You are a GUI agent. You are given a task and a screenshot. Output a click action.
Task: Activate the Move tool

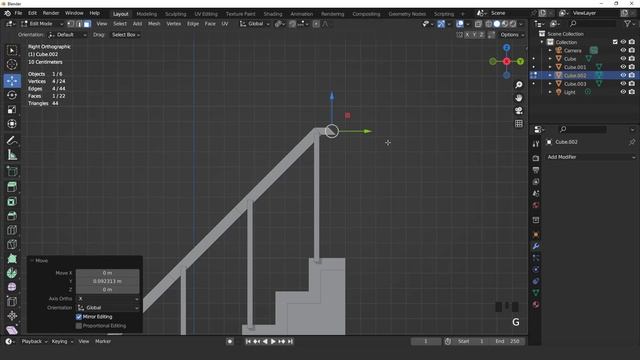12,81
